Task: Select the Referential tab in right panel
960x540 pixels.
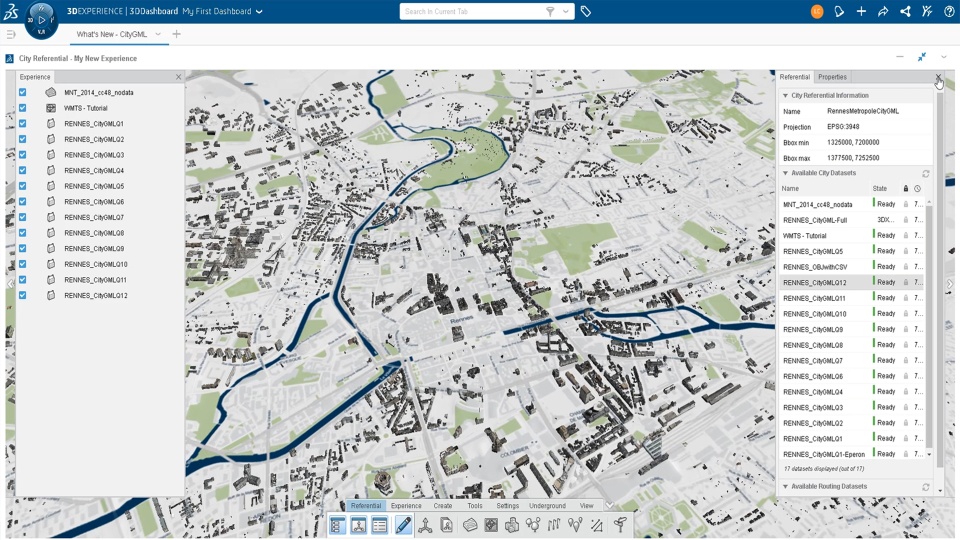Action: click(x=795, y=77)
